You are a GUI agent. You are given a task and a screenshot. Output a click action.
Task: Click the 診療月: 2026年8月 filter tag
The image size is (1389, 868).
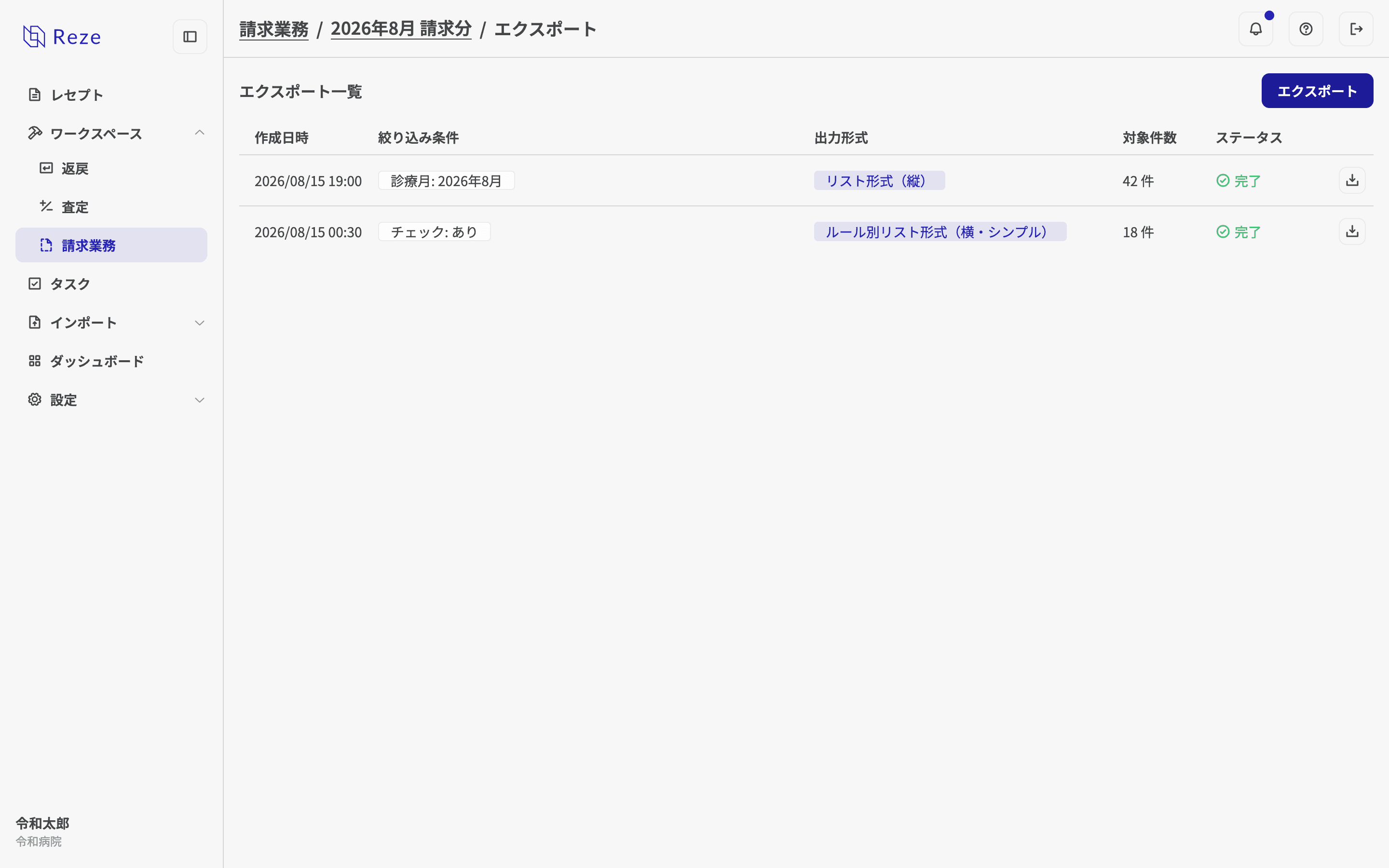tap(446, 181)
